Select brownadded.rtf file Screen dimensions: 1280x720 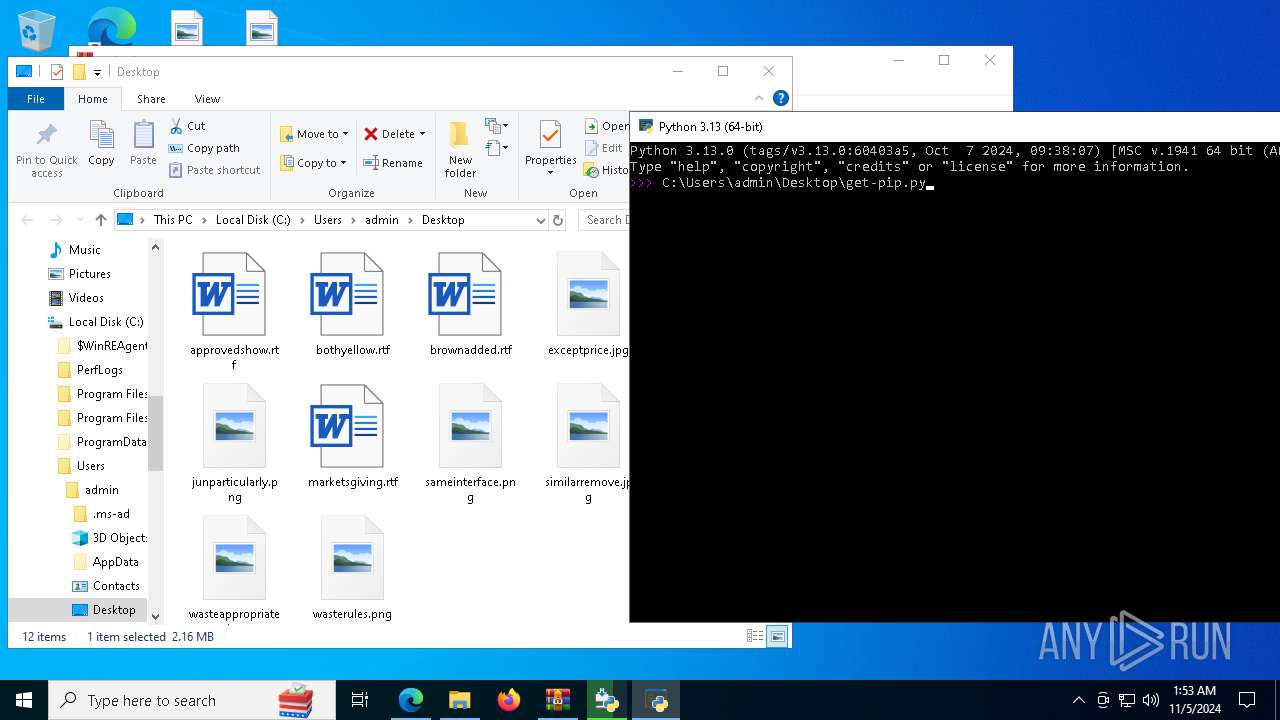(470, 304)
